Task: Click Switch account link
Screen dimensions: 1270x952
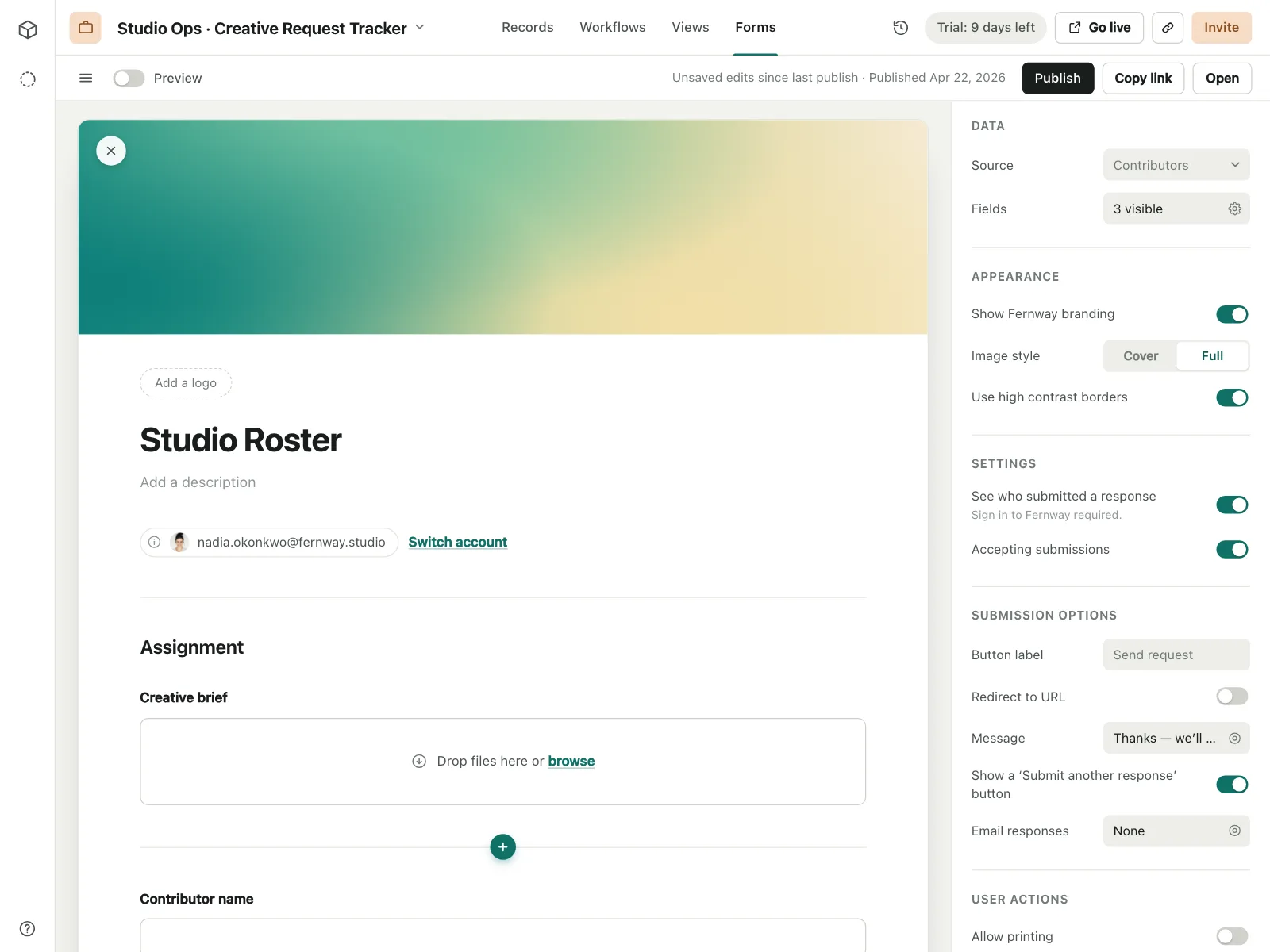Action: 458,543
